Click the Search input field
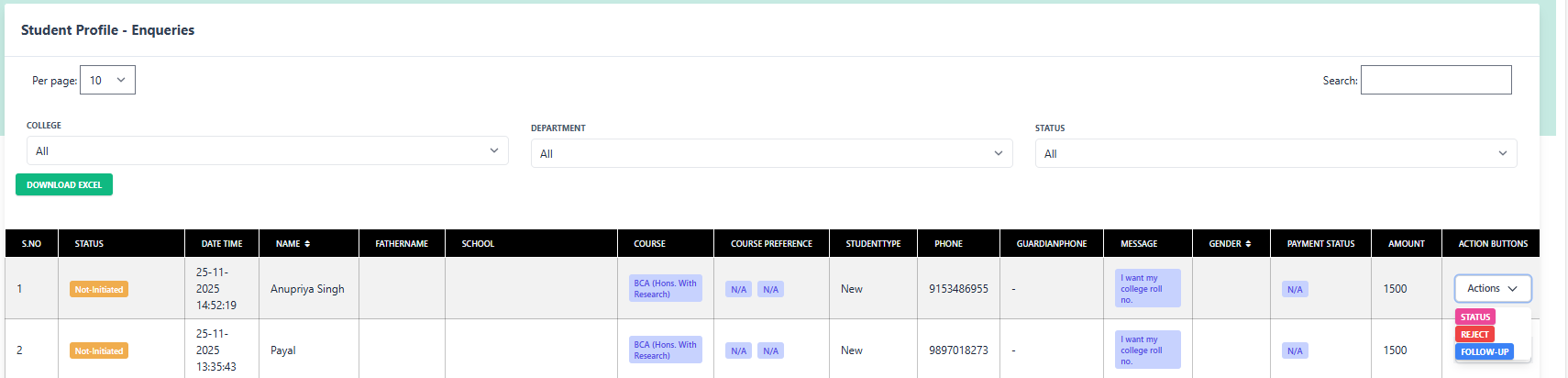1568x378 pixels. click(1436, 80)
